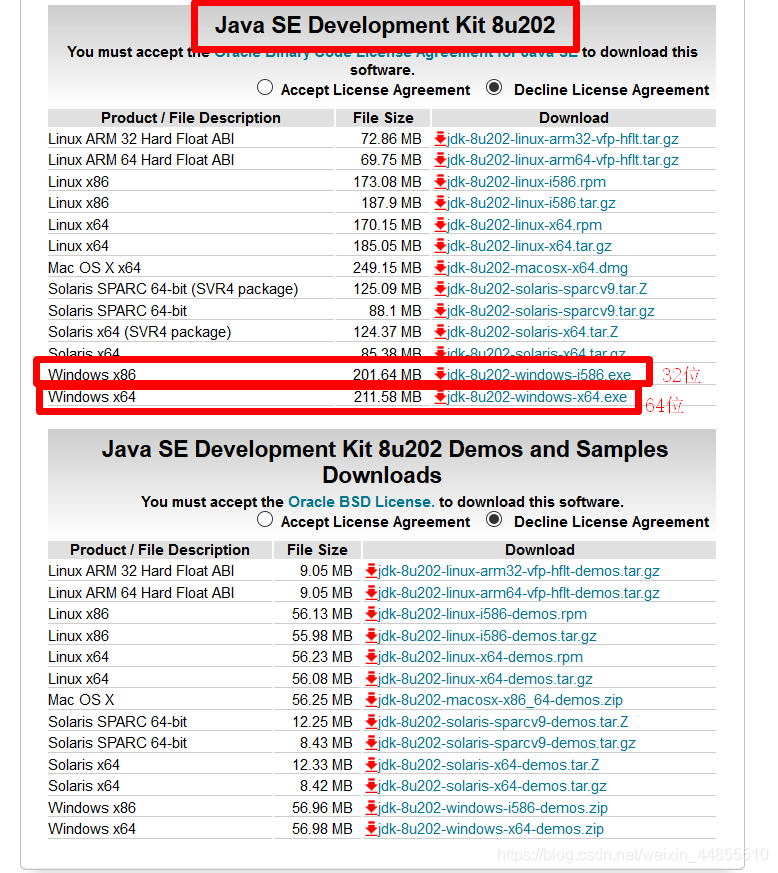The width and height of the screenshot is (778, 873).
Task: Download jdk-8u202-linux-arm32-vfp-hflt.tar.gz
Action: [x=562, y=139]
